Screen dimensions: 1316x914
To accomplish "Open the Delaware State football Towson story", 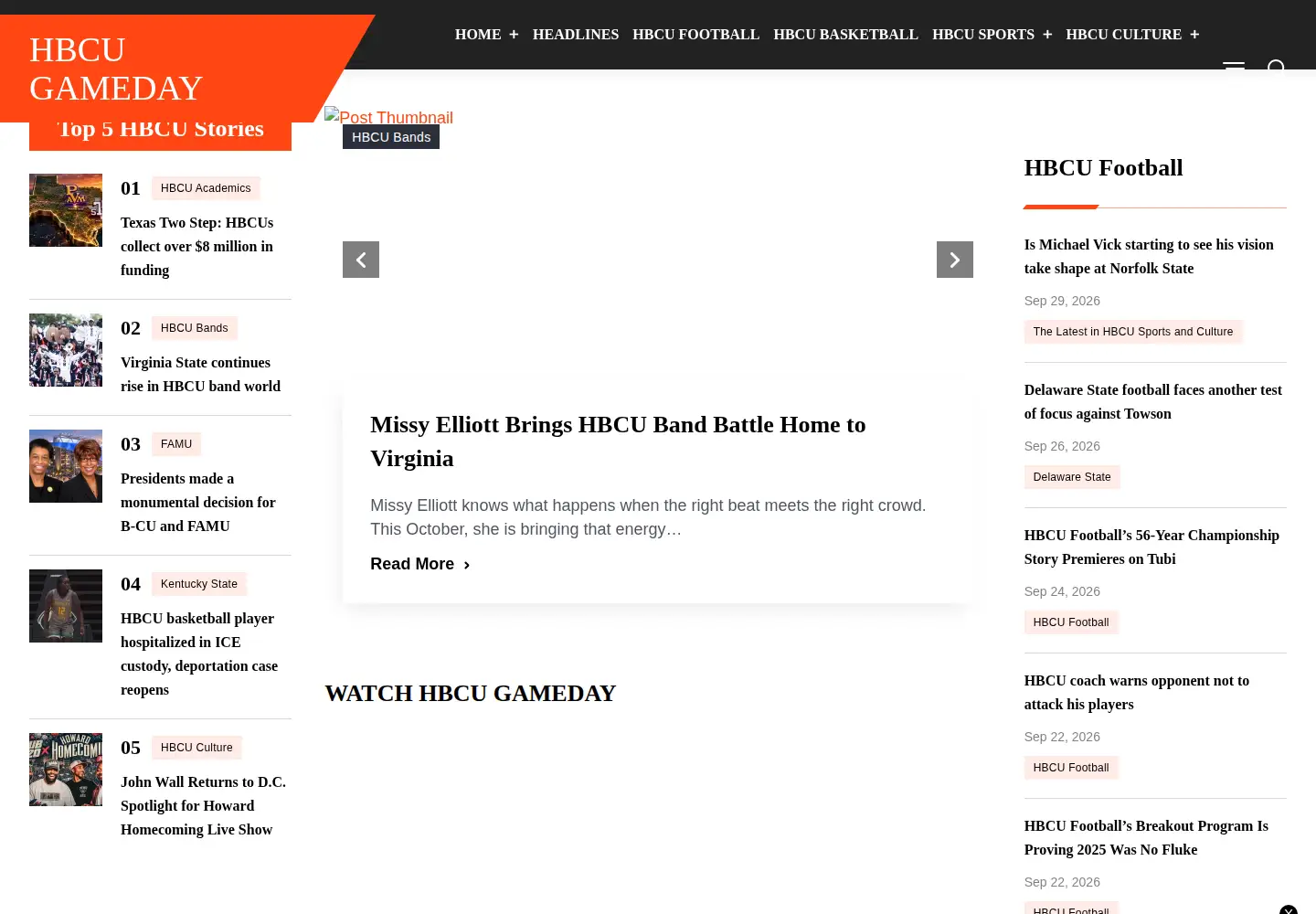I will tap(1153, 402).
